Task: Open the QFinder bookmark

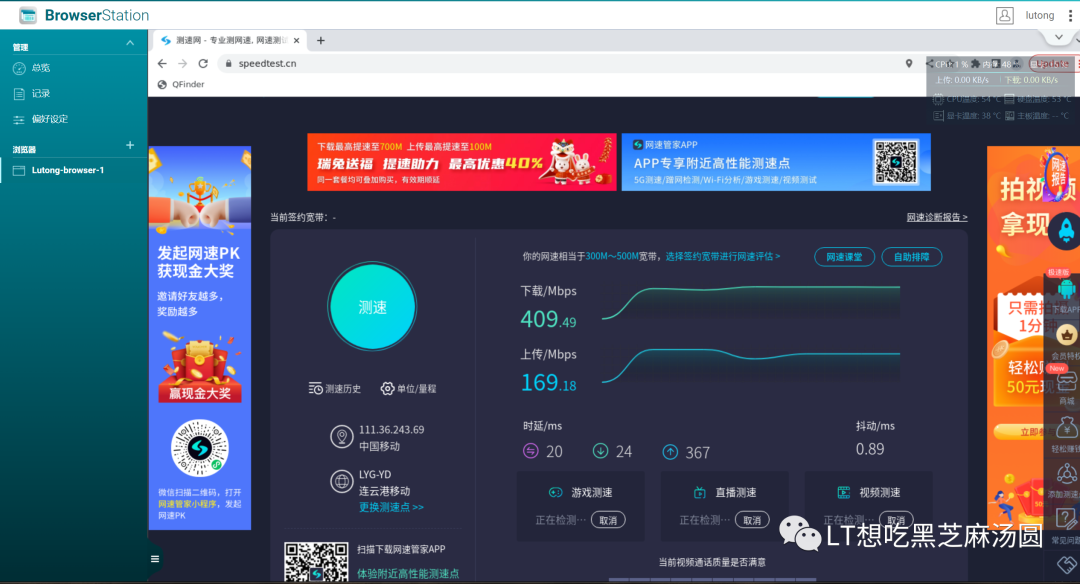Action: tap(181, 85)
